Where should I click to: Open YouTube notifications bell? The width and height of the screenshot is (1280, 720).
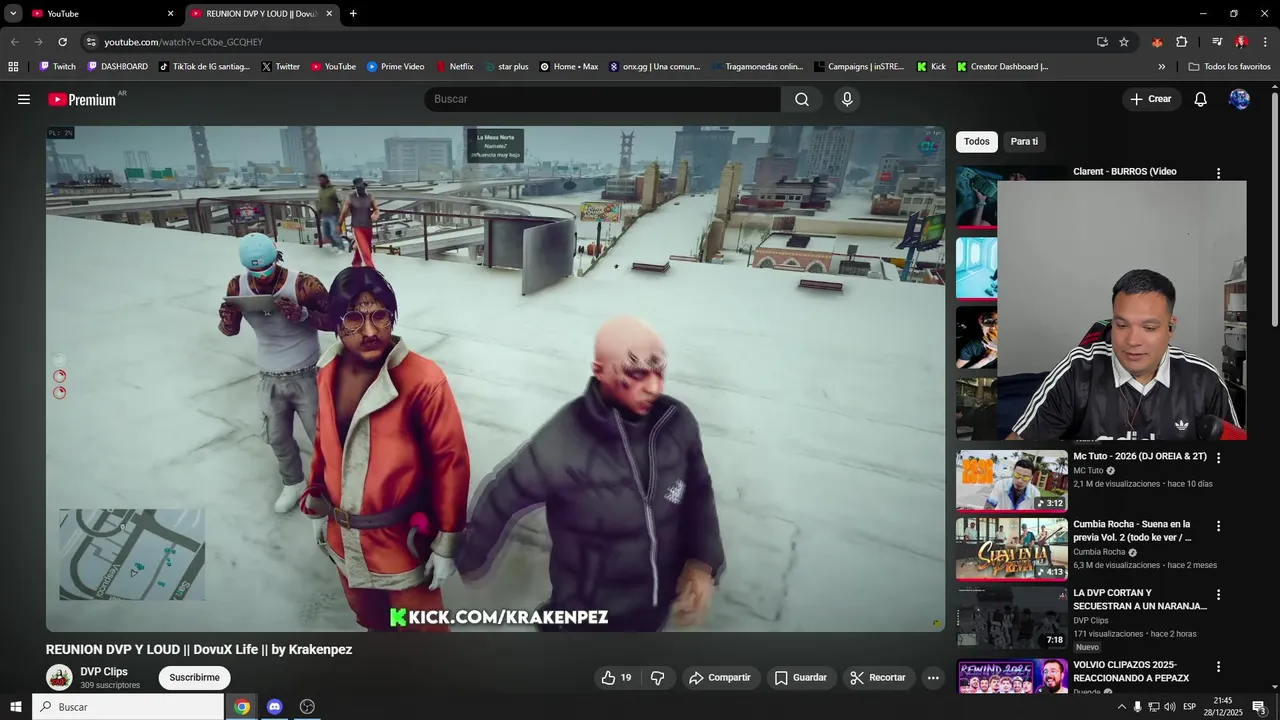[1201, 99]
